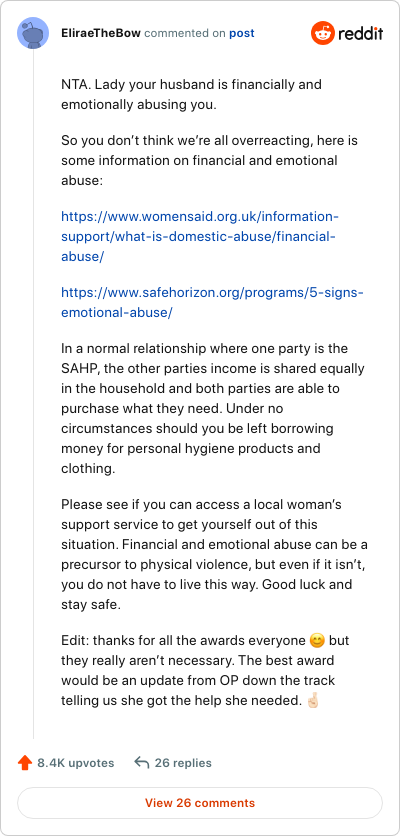This screenshot has height=836, width=400.
Task: Click the reply arrow icon
Action: [141, 763]
